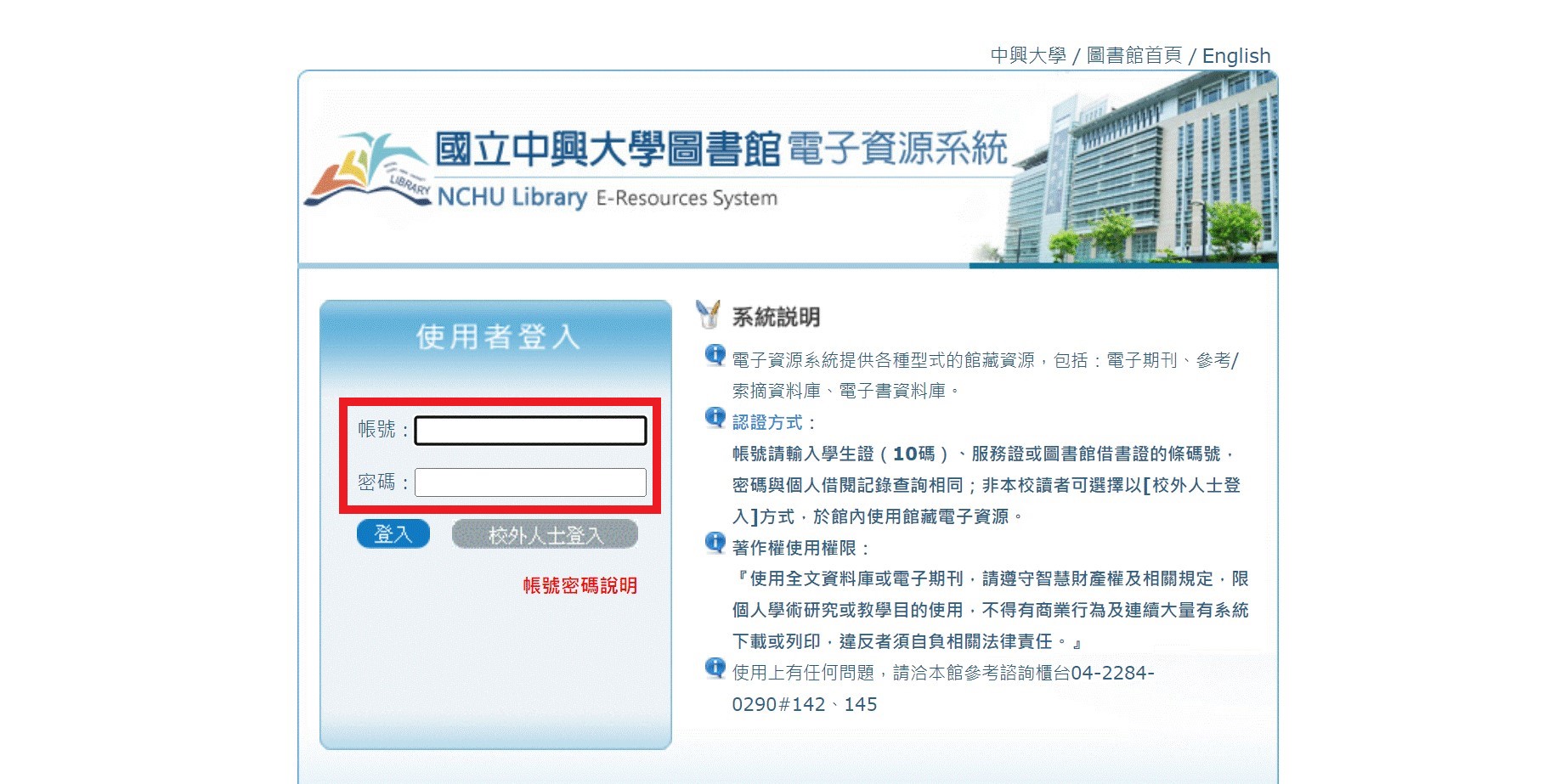
Task: Open the 中興大學 link at top
Action: coord(1028,56)
